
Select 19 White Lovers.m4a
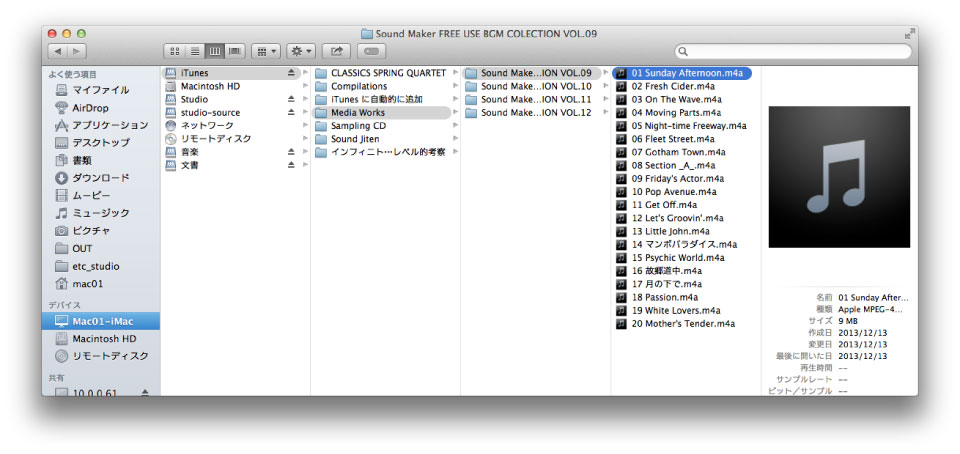pyautogui.click(x=682, y=310)
